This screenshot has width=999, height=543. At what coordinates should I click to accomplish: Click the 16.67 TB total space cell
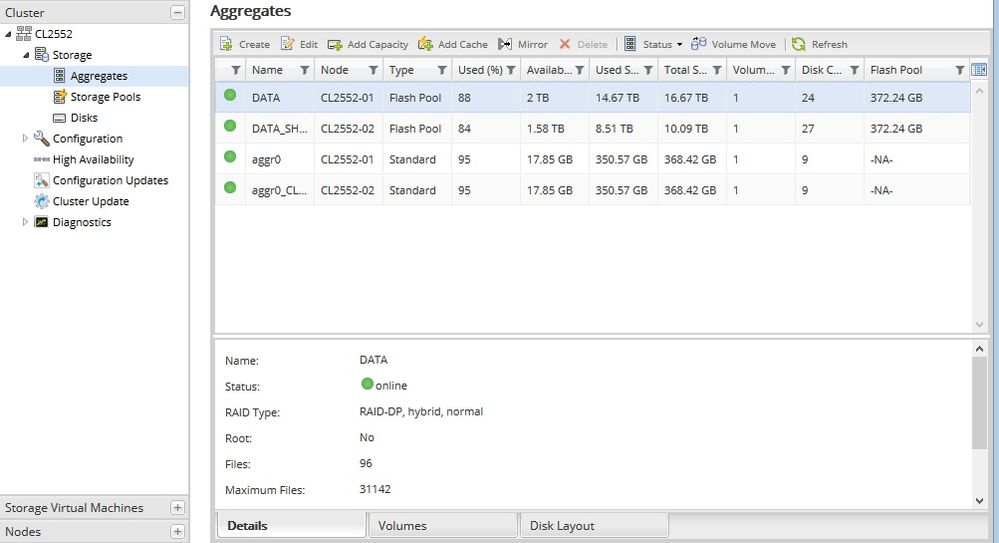pos(686,98)
